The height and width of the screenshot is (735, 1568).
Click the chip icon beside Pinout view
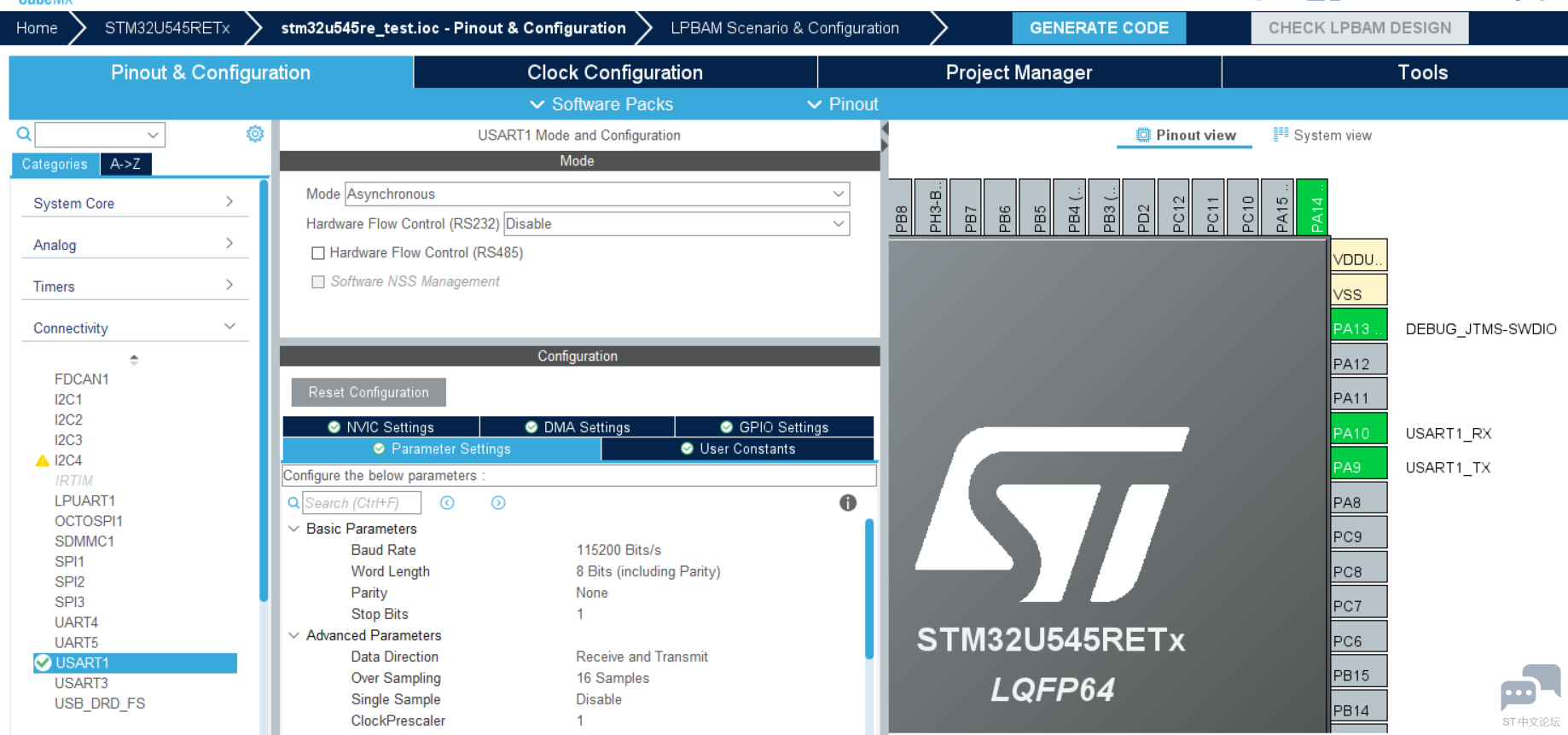[1143, 135]
